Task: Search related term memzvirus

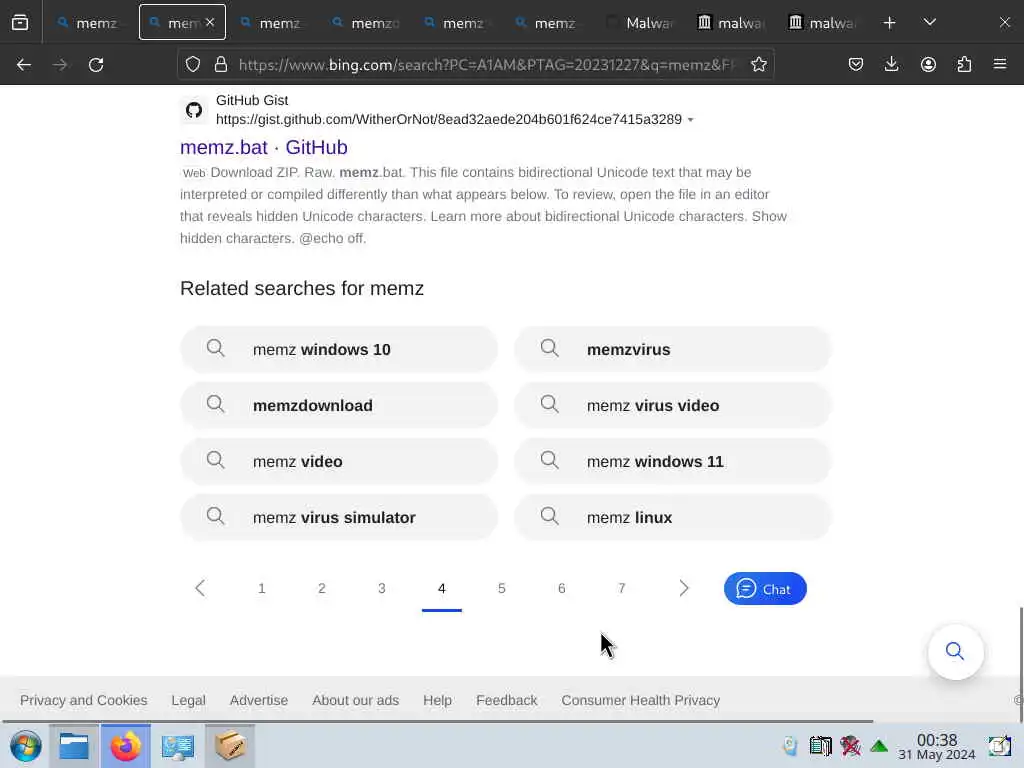Action: tap(673, 349)
